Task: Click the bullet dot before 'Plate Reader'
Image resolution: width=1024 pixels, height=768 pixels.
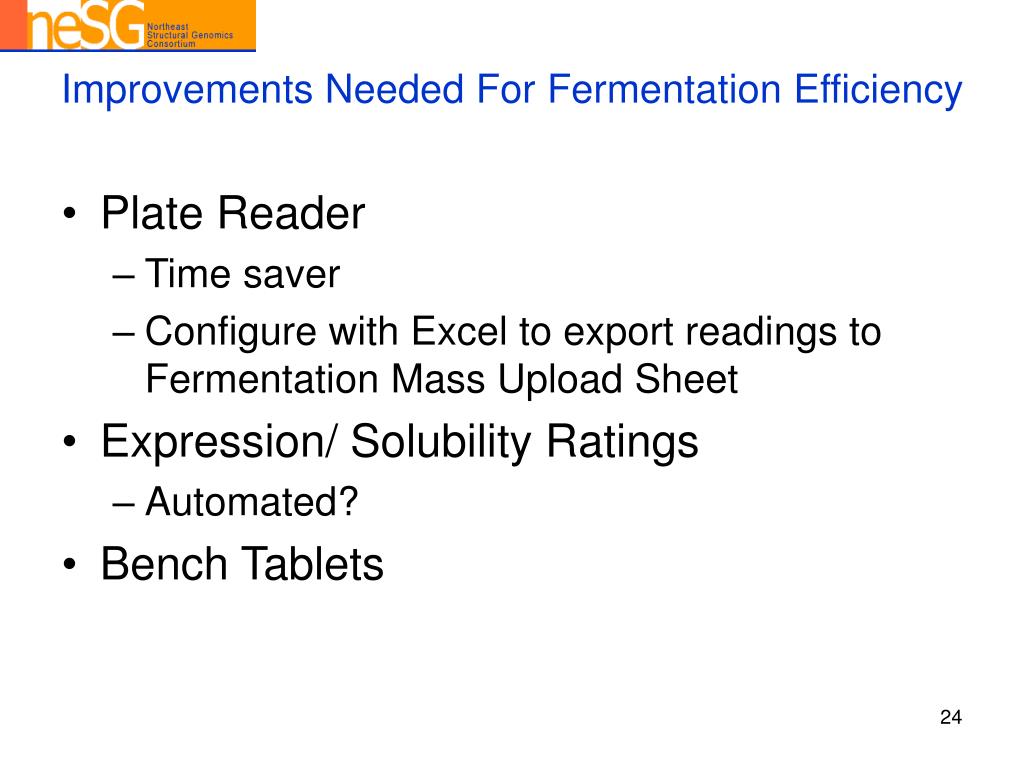Action: [70, 215]
